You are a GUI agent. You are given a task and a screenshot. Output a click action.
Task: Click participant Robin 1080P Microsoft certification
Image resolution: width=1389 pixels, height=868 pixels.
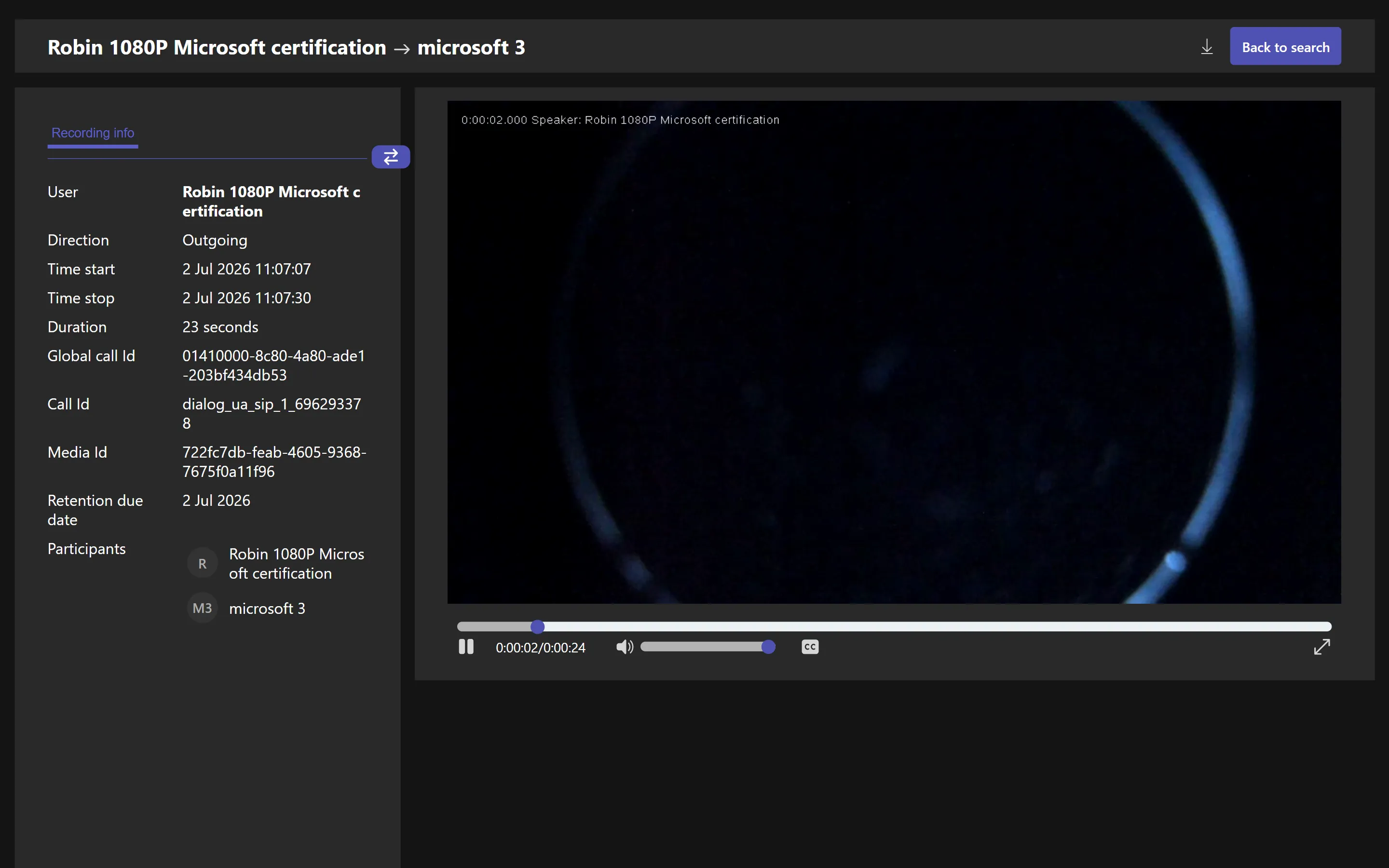coord(296,564)
